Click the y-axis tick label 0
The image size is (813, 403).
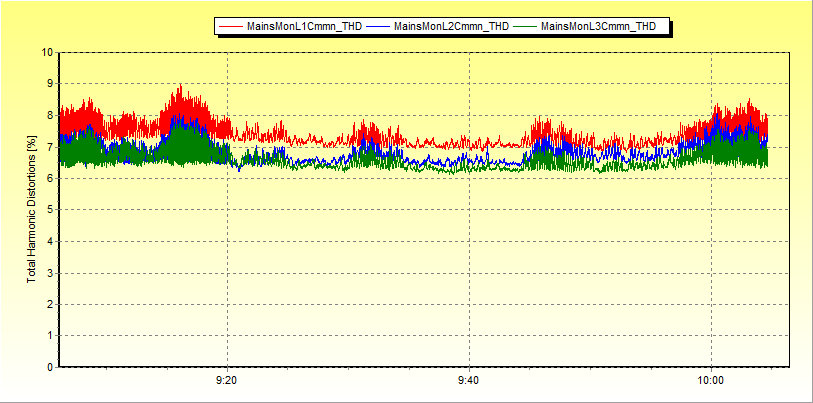point(50,367)
